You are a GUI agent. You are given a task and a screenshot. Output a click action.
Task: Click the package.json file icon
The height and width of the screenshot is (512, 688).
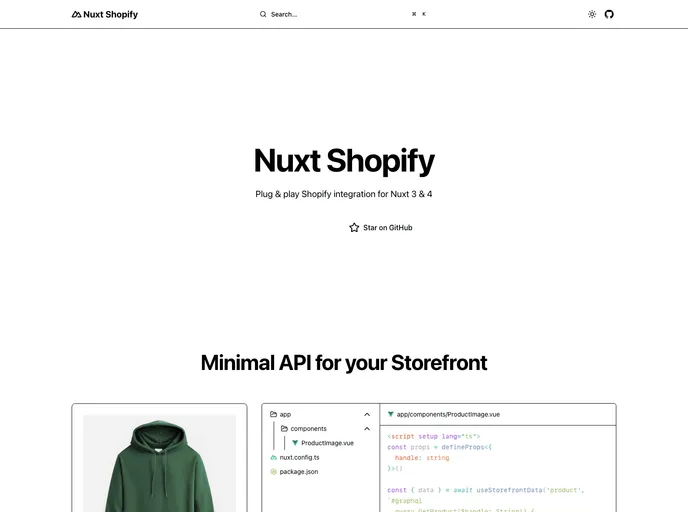click(273, 472)
